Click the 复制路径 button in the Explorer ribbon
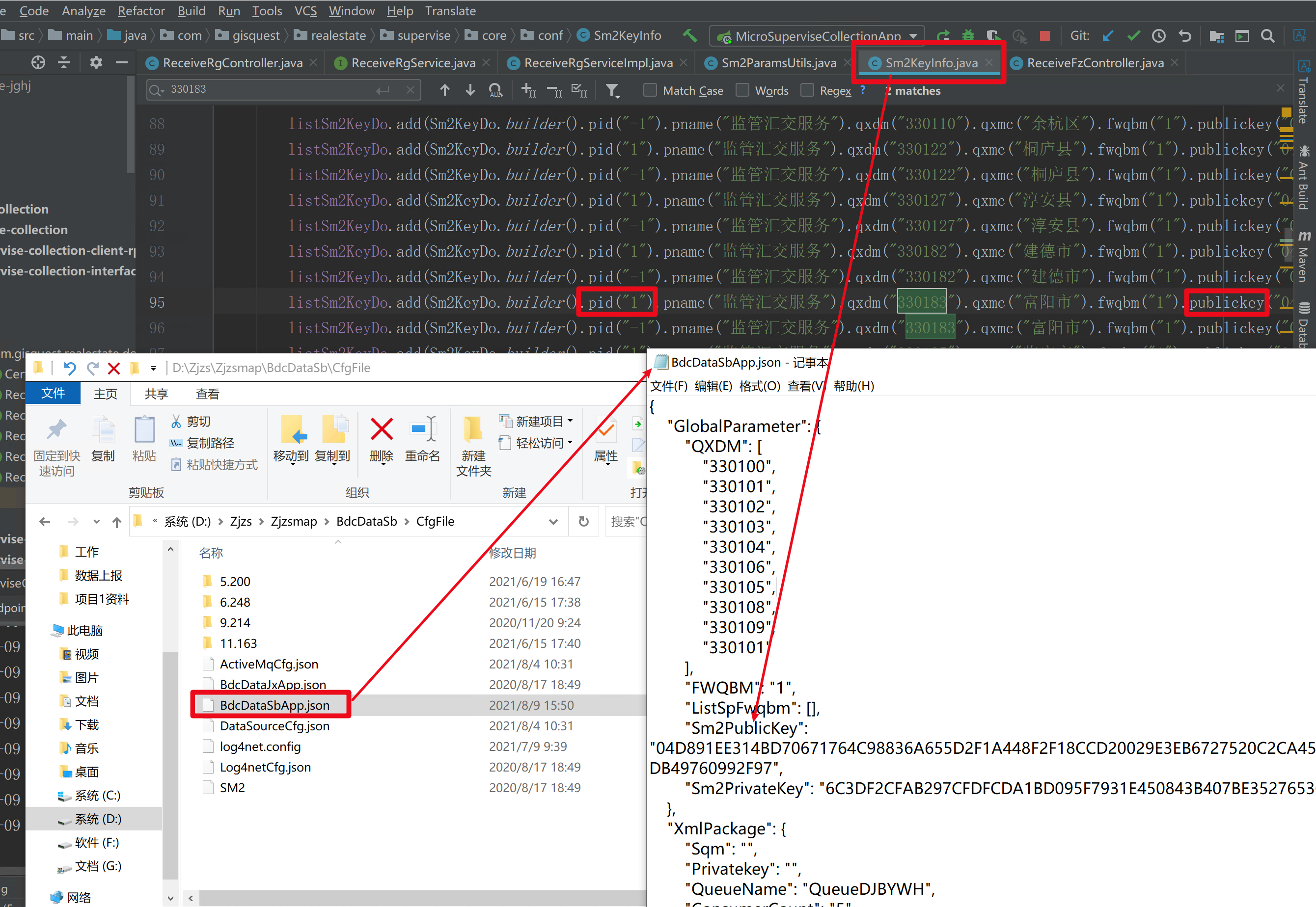The image size is (1316, 907). 210,443
